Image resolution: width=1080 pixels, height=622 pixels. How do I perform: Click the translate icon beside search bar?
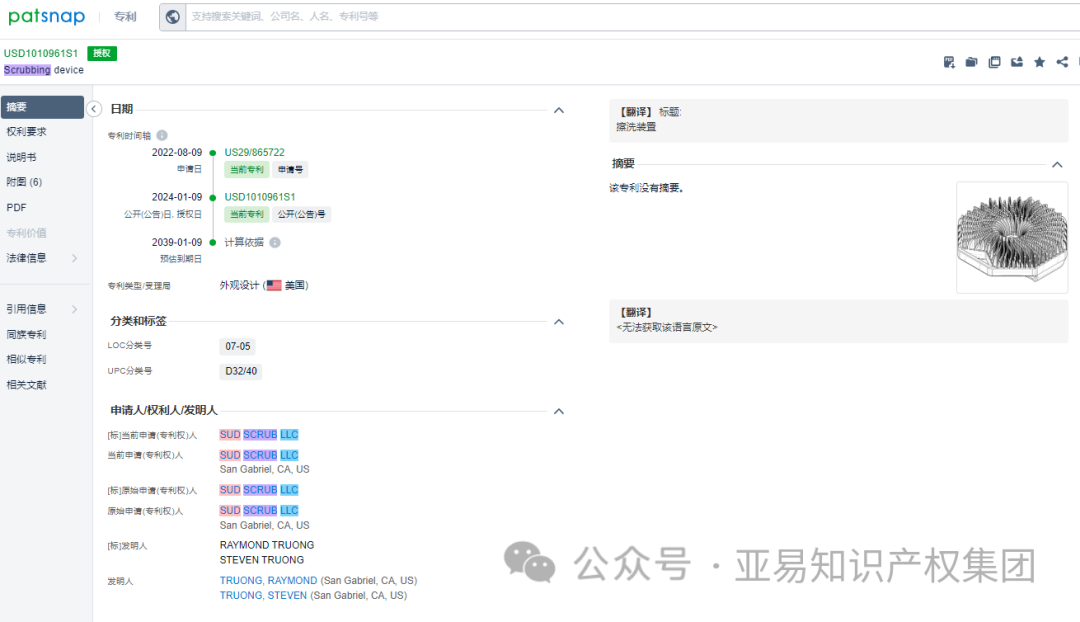[x=172, y=17]
